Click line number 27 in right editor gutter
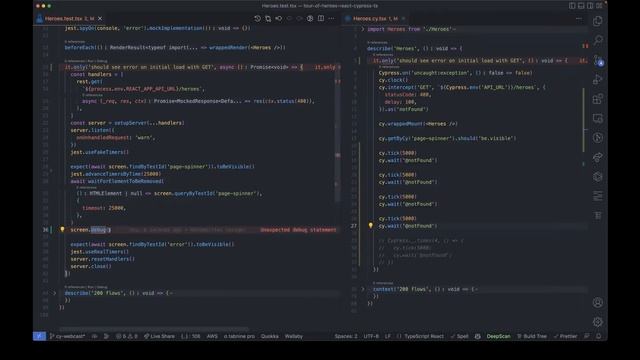 point(354,226)
